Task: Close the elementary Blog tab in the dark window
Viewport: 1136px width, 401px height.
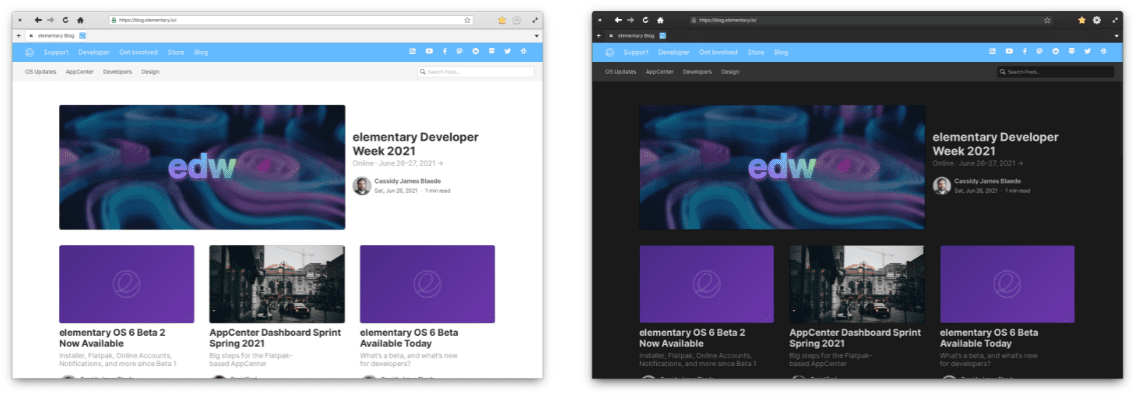Action: [x=611, y=35]
